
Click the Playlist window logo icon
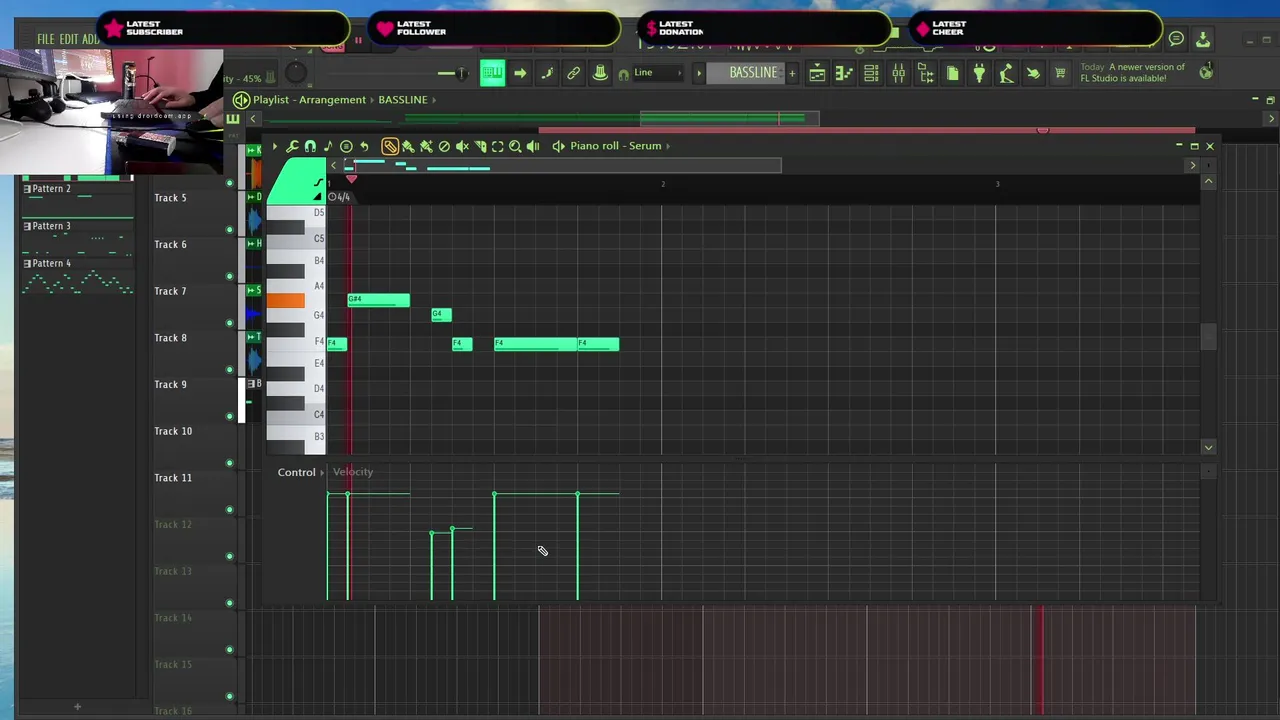241,100
